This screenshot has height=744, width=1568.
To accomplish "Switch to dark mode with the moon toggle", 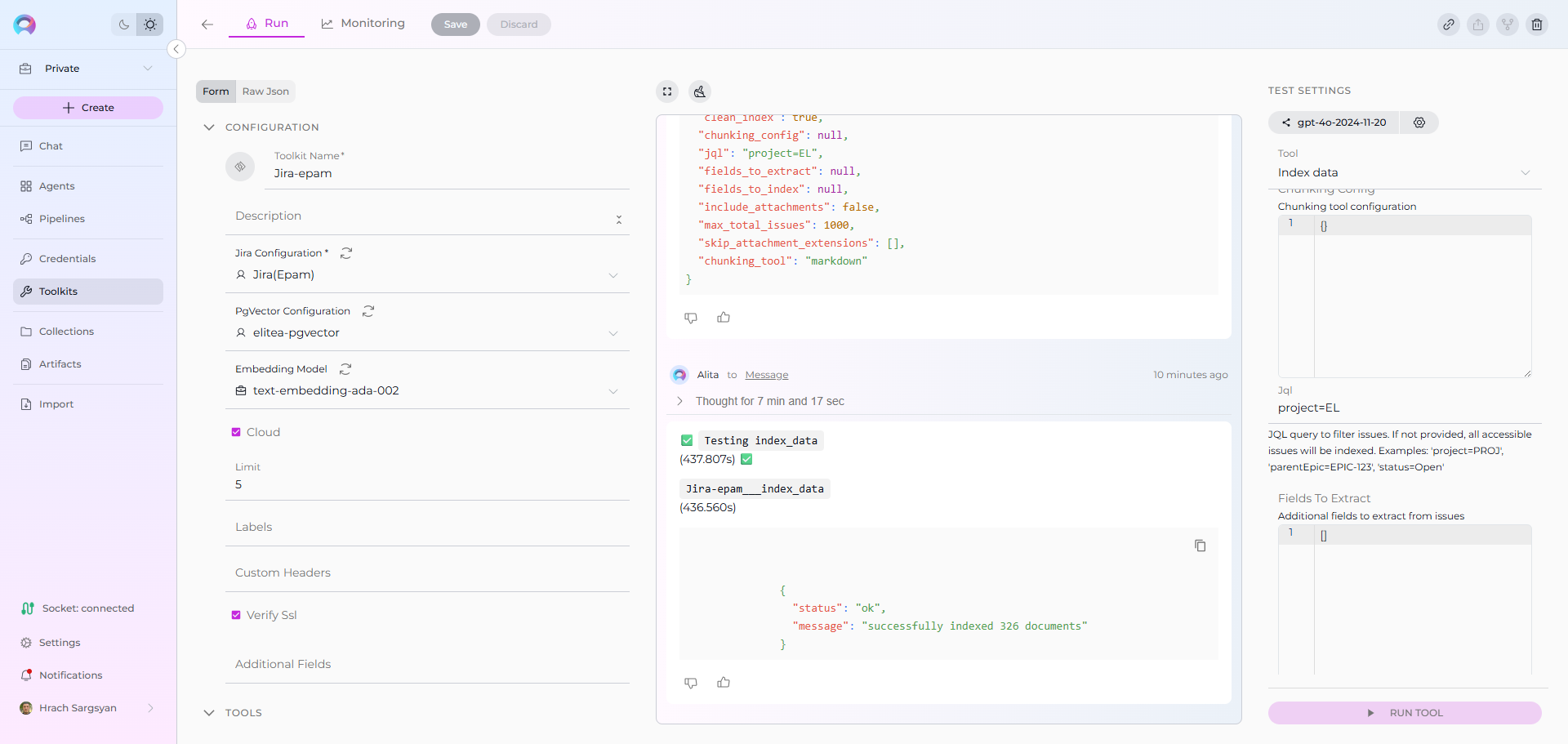I will [124, 25].
